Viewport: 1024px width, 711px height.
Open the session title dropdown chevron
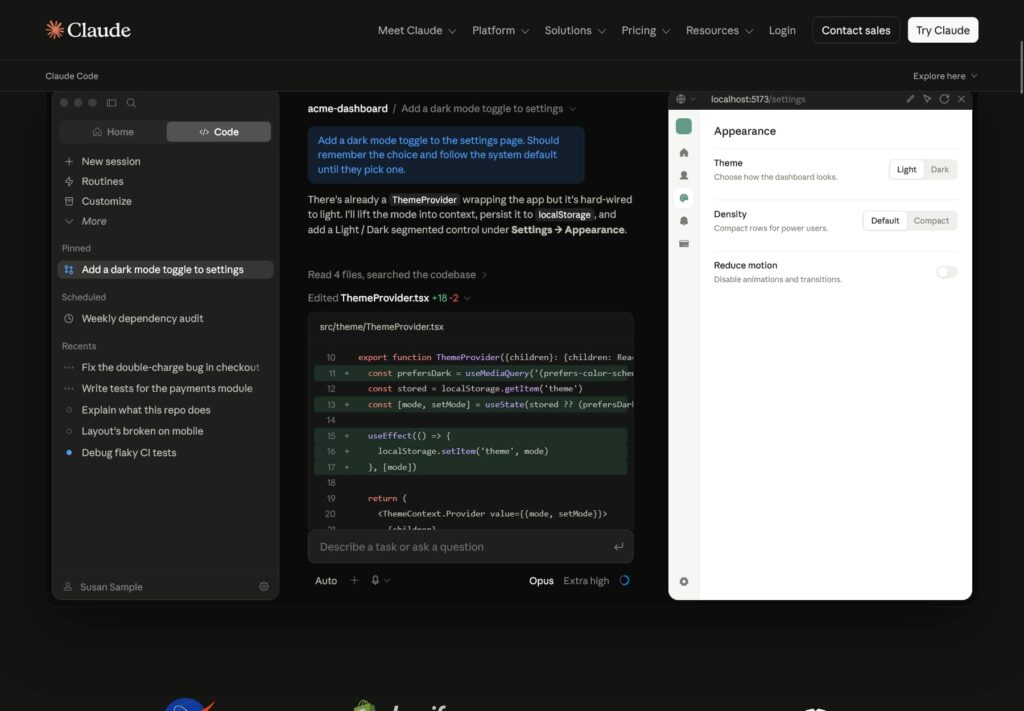573,109
